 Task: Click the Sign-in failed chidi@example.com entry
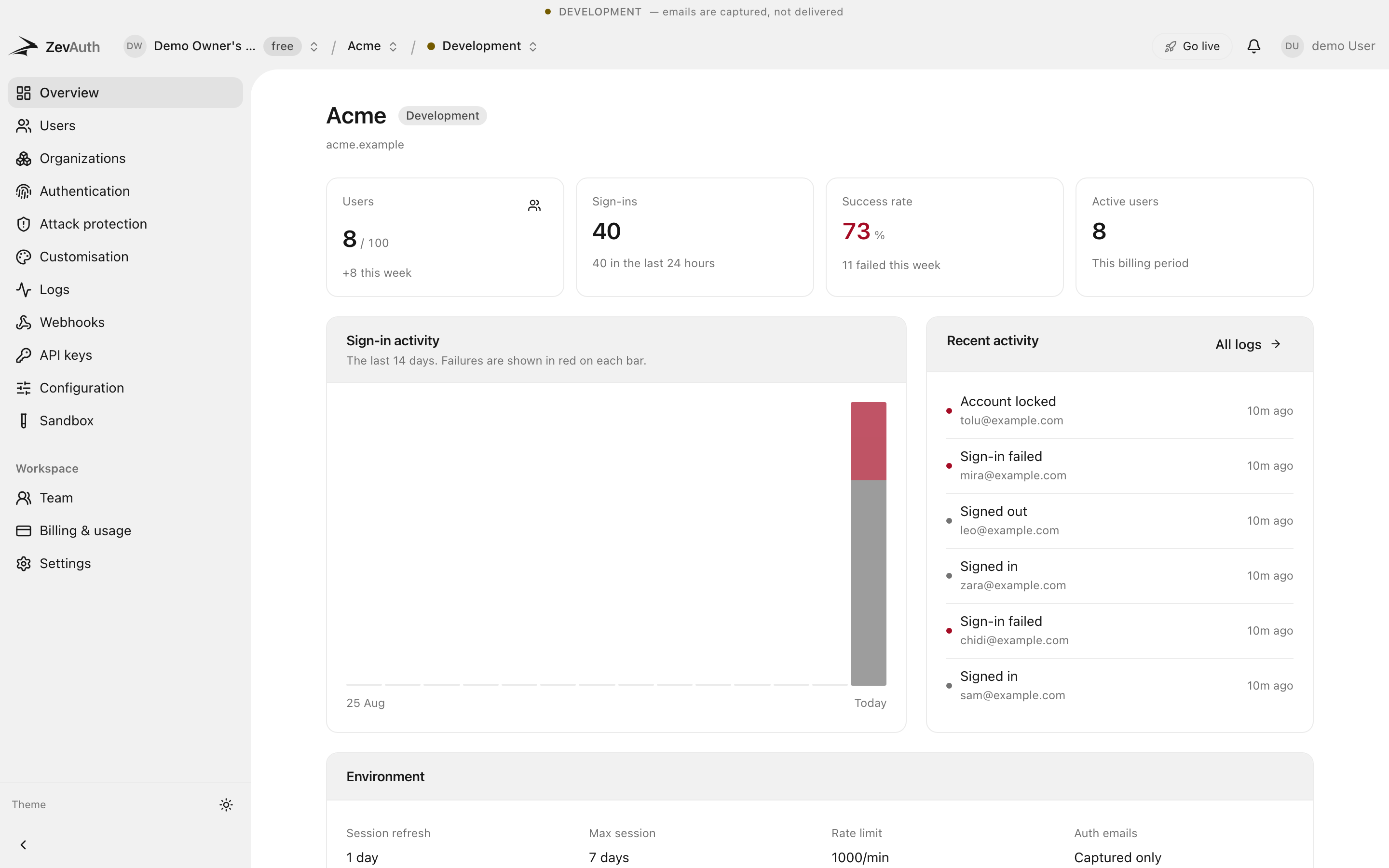click(x=1119, y=630)
